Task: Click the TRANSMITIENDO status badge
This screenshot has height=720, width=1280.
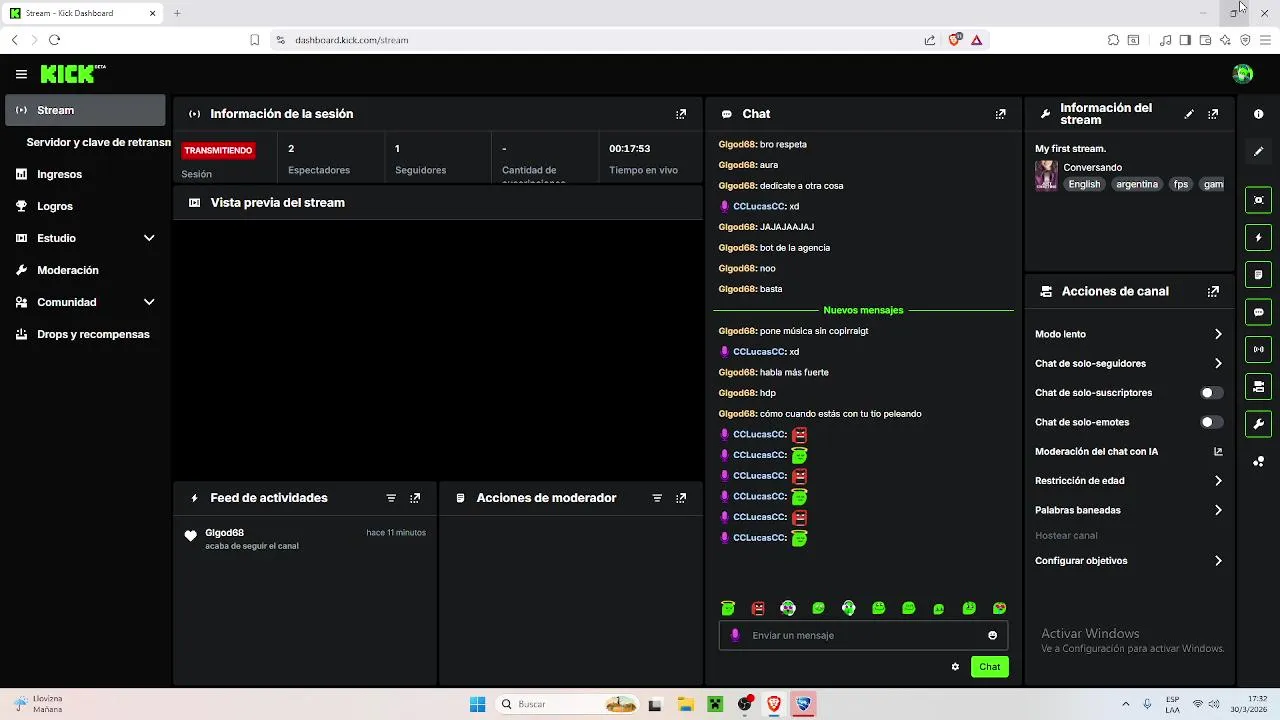Action: 218,150
